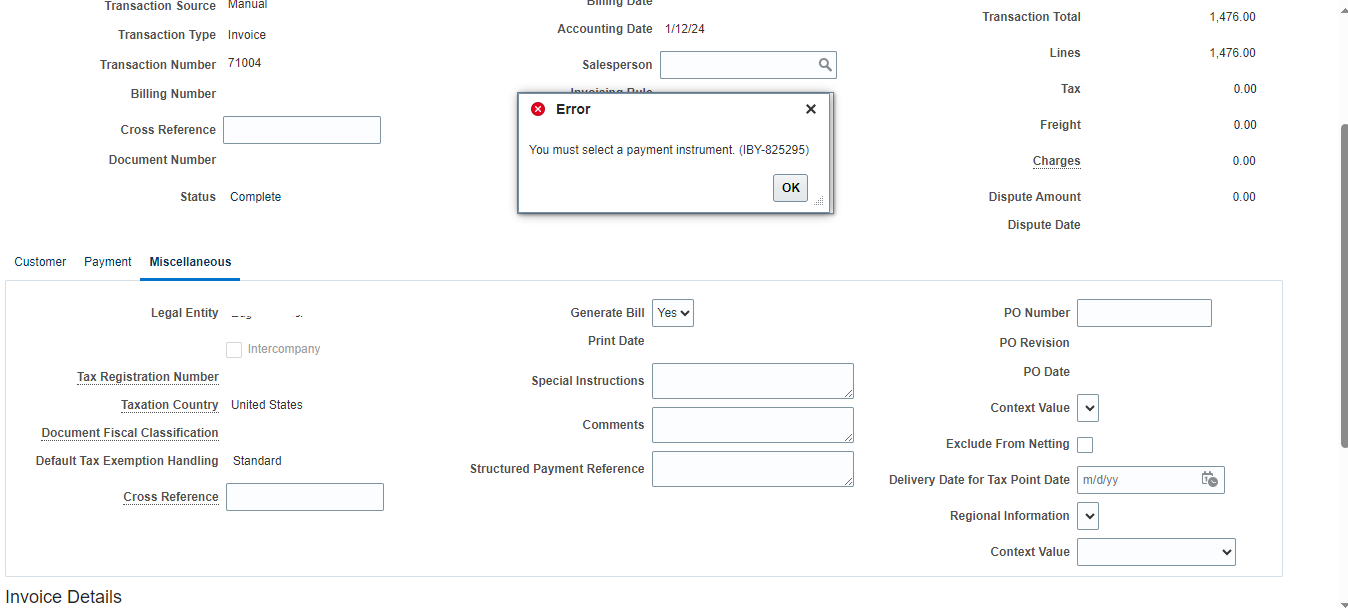Open the Salesperson search magnifier

point(824,64)
